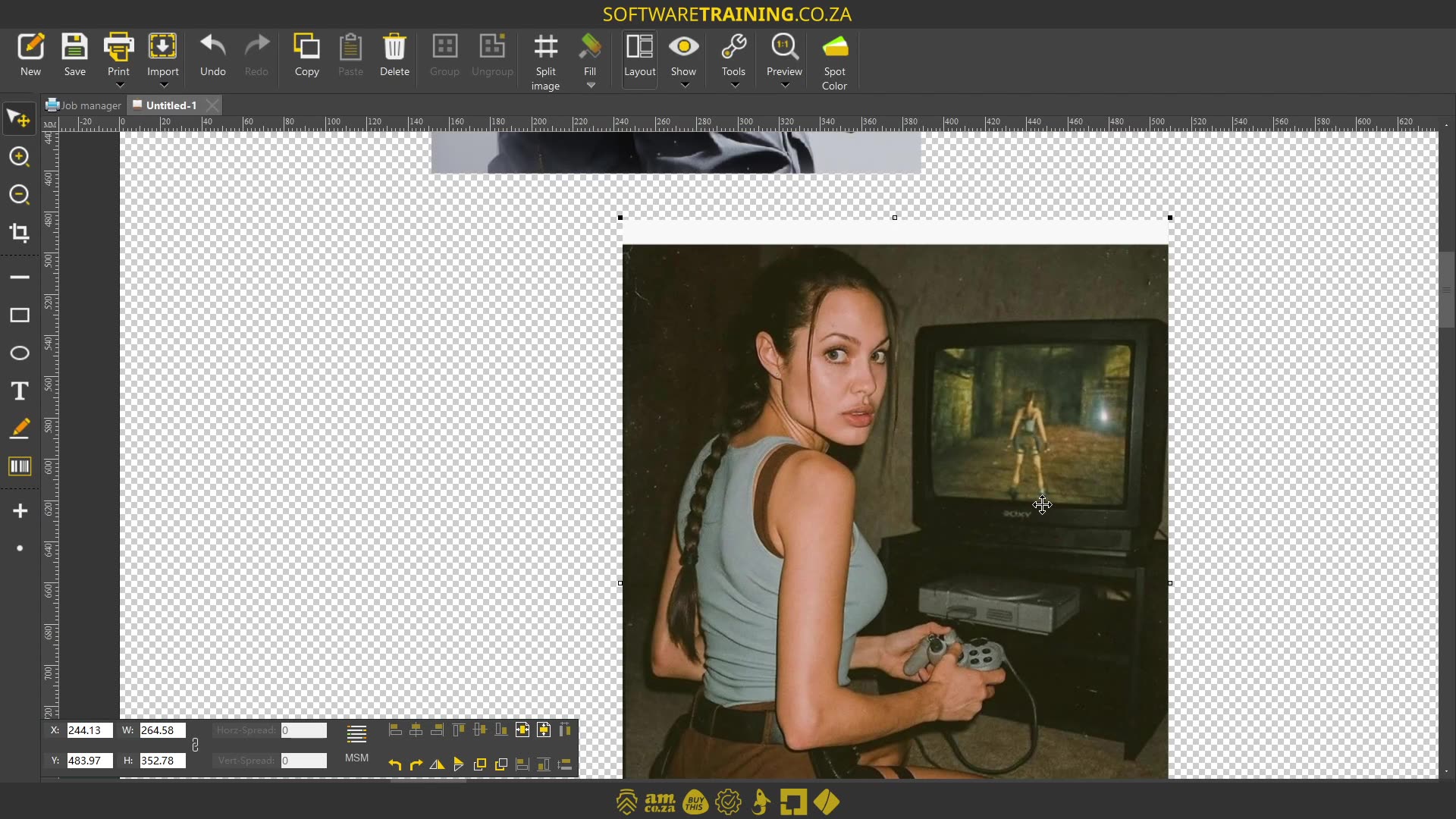1456x819 pixels.
Task: Align objects to vertical middle
Action: pyautogui.click(x=480, y=730)
